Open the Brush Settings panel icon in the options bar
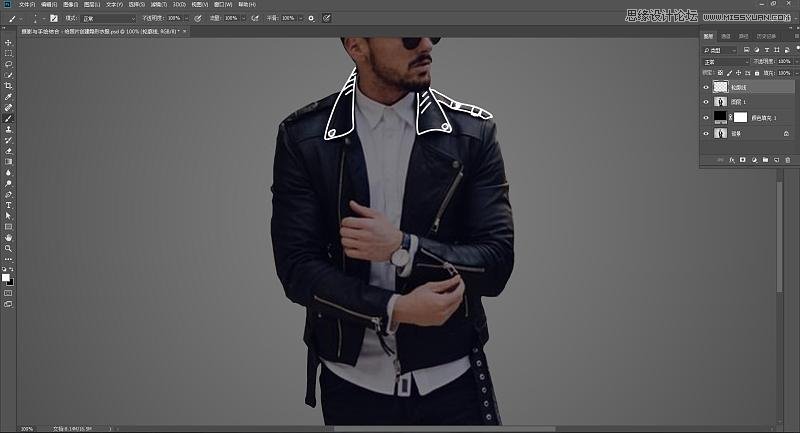Image resolution: width=800 pixels, height=433 pixels. click(x=54, y=18)
